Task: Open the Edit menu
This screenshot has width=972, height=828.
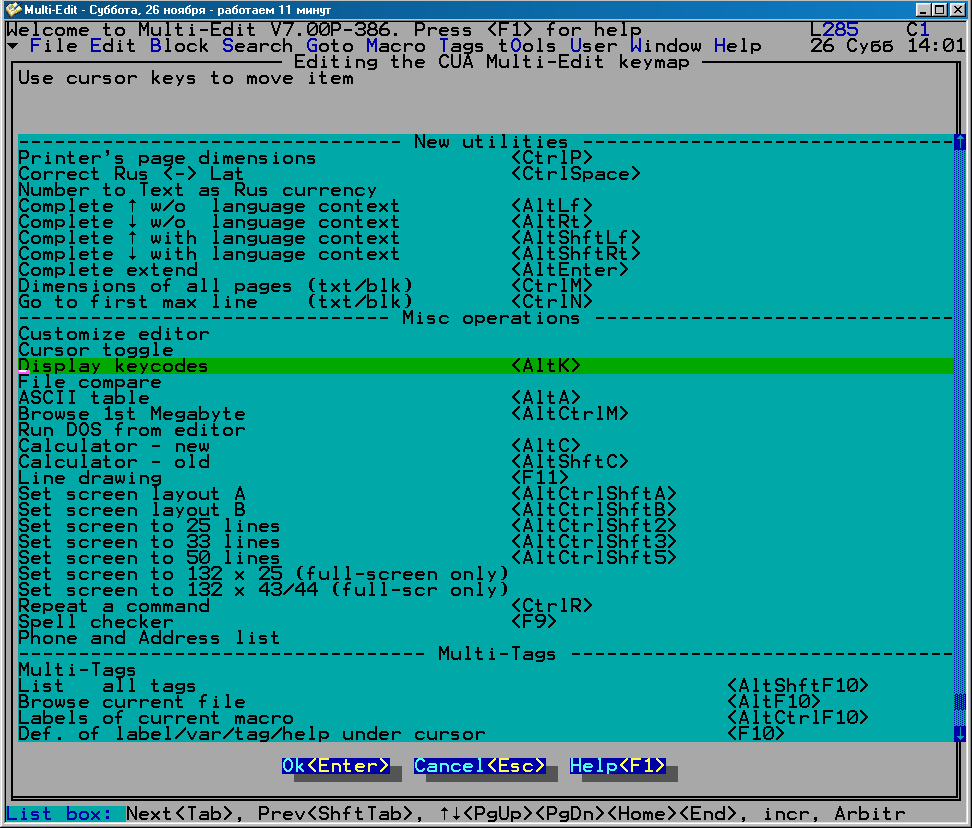Action: 113,46
